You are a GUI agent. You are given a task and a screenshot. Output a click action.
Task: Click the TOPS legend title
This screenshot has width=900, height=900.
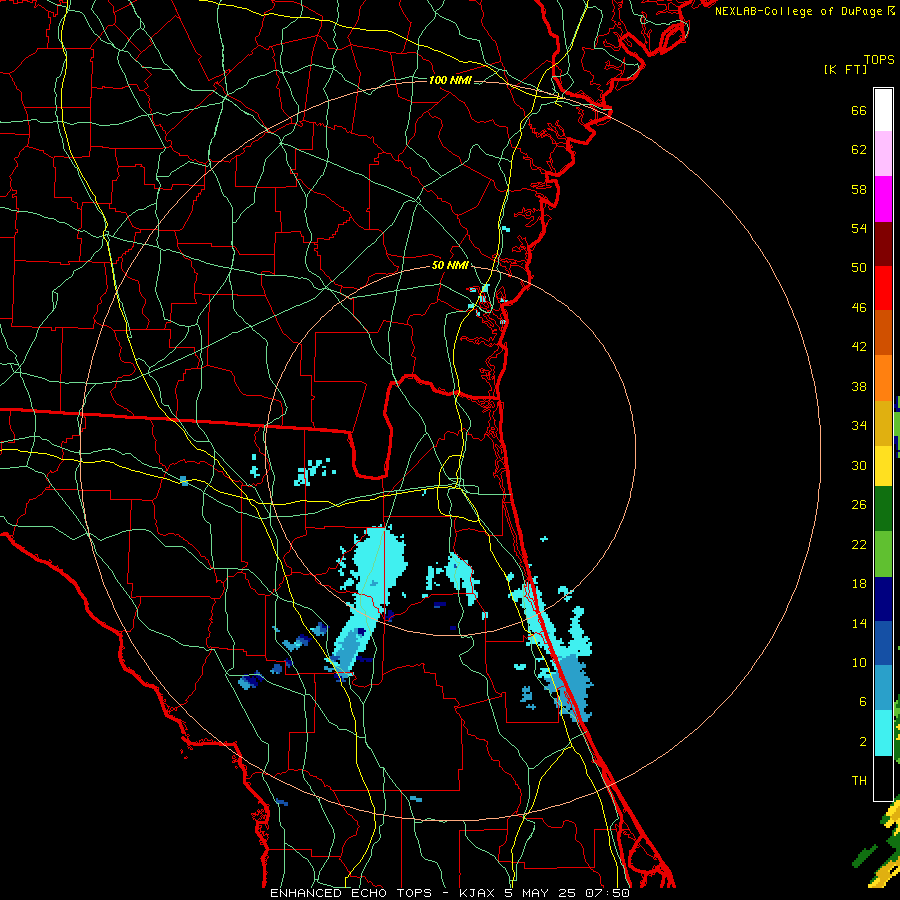tap(879, 59)
